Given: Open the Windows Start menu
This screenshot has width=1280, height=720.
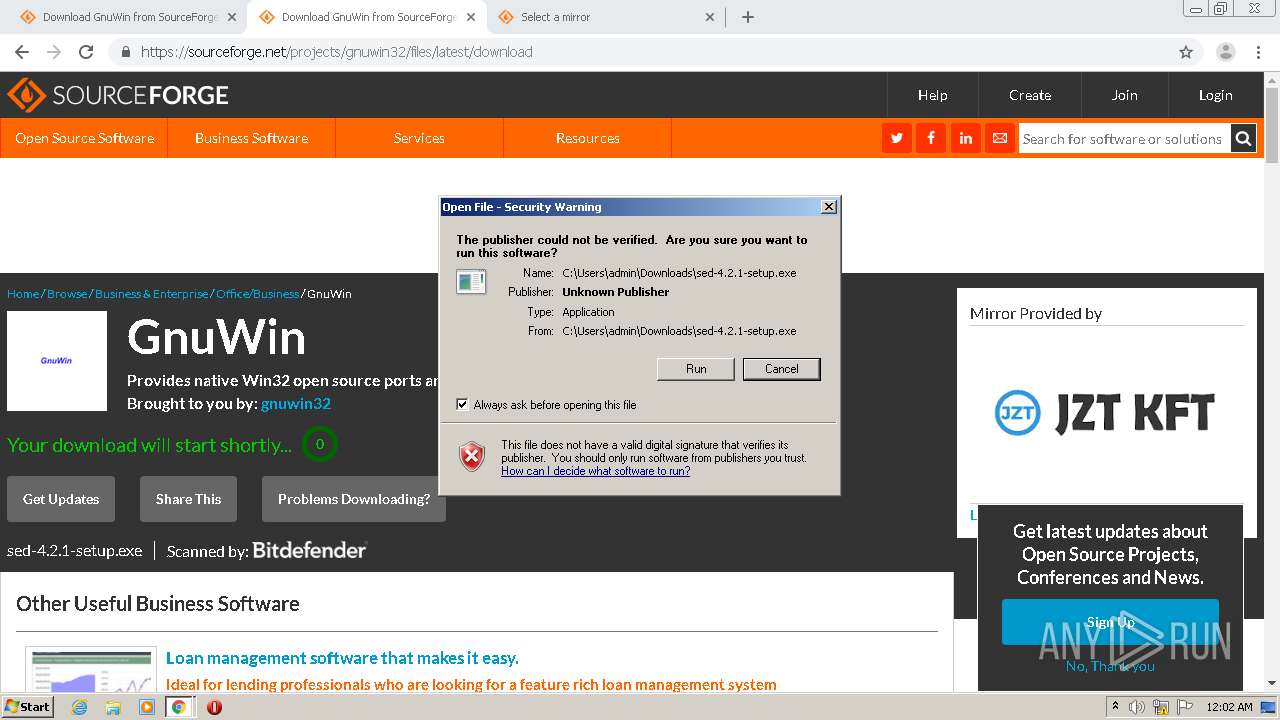Looking at the screenshot, I should pos(27,707).
